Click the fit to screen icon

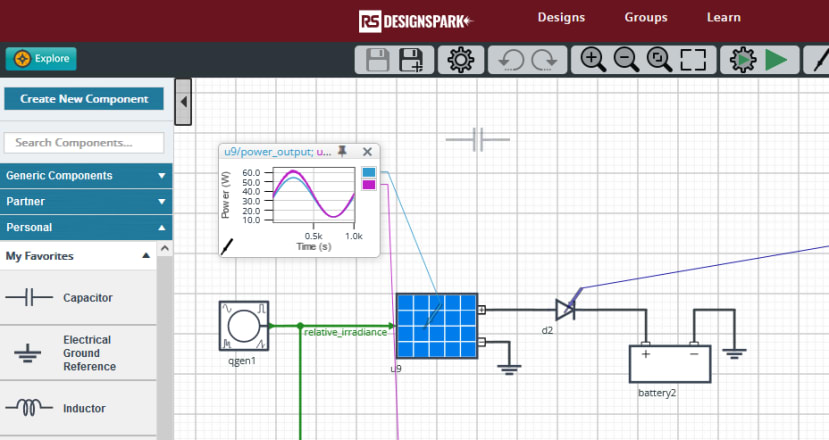693,60
